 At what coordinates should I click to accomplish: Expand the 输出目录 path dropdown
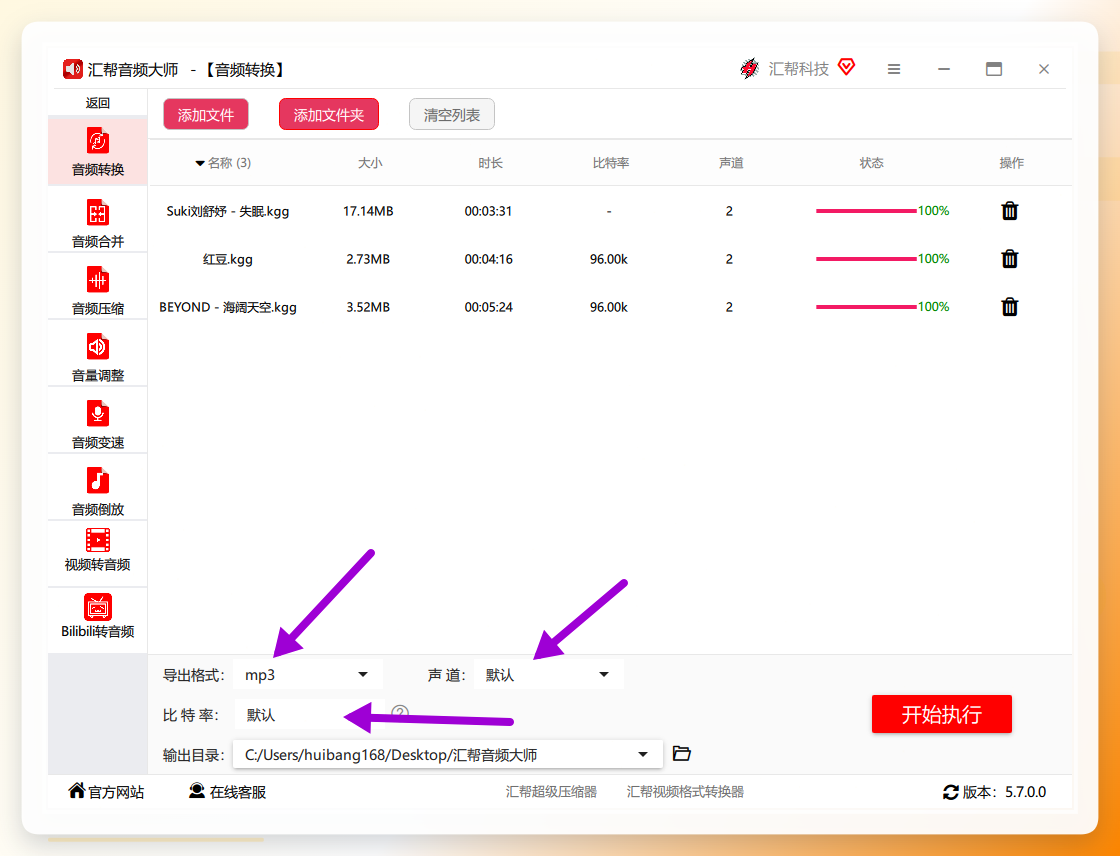click(448, 755)
